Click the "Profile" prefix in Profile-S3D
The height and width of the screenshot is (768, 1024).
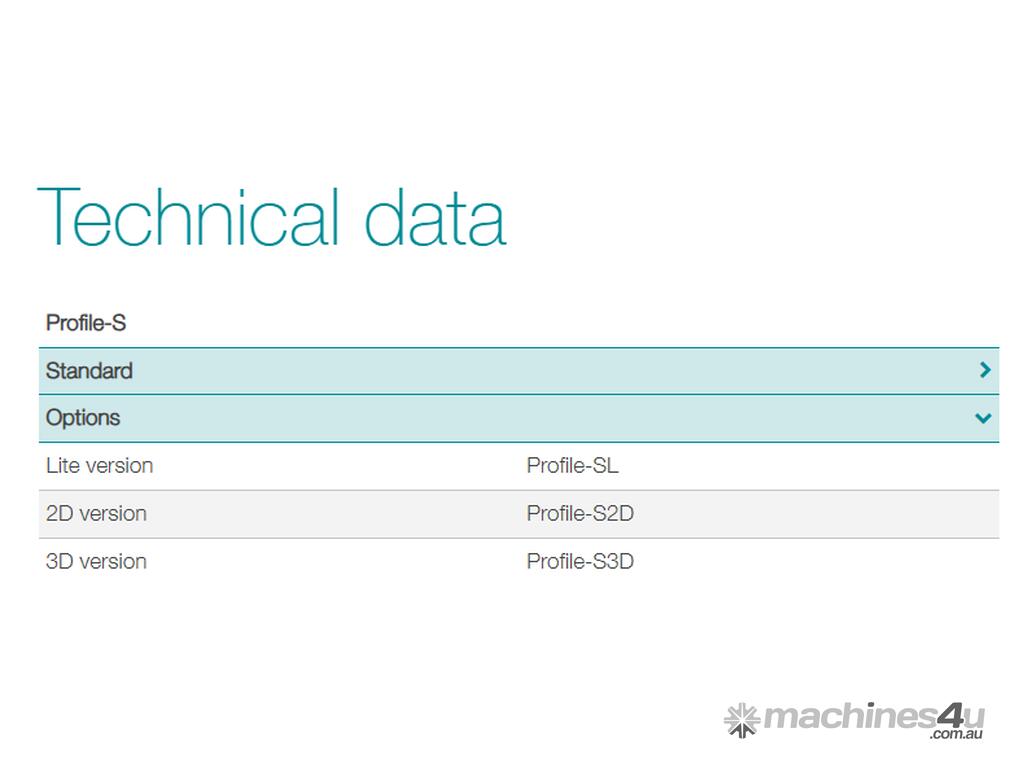553,562
